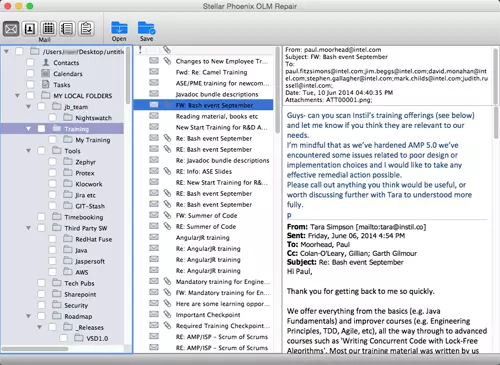This screenshot has height=365, width=500.
Task: Enable the Calendars checkbox
Action: 30,73
